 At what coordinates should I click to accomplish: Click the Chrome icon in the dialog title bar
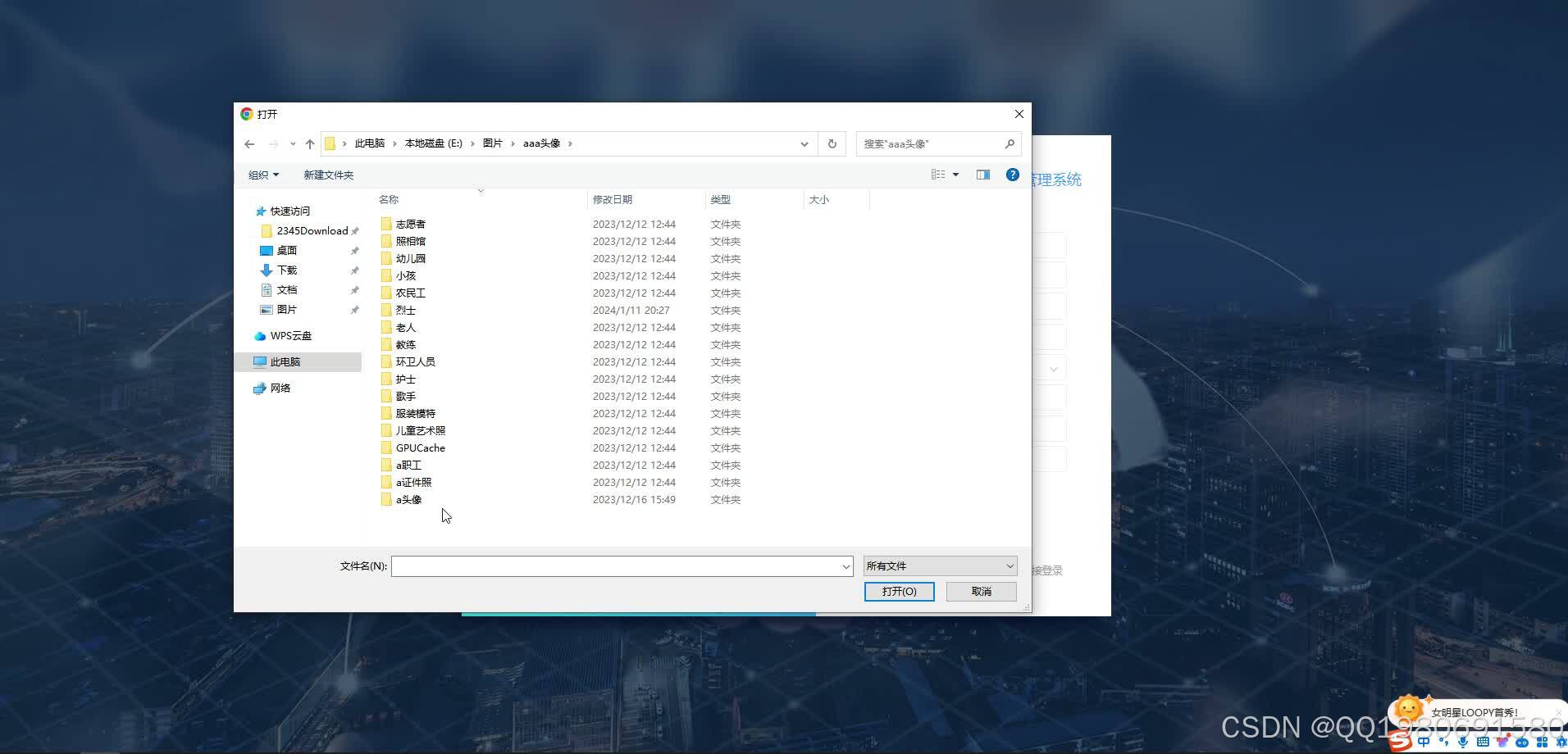click(x=246, y=114)
